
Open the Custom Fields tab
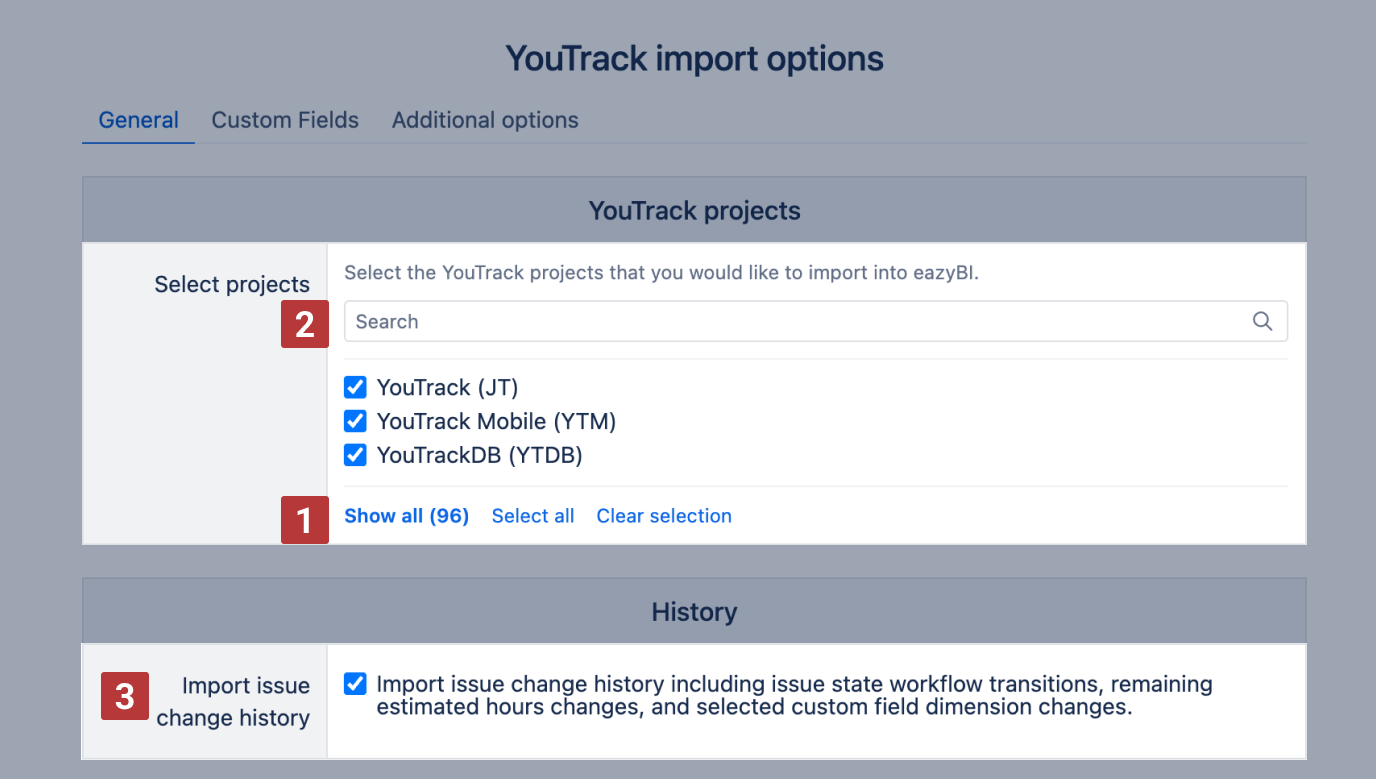pyautogui.click(x=285, y=120)
